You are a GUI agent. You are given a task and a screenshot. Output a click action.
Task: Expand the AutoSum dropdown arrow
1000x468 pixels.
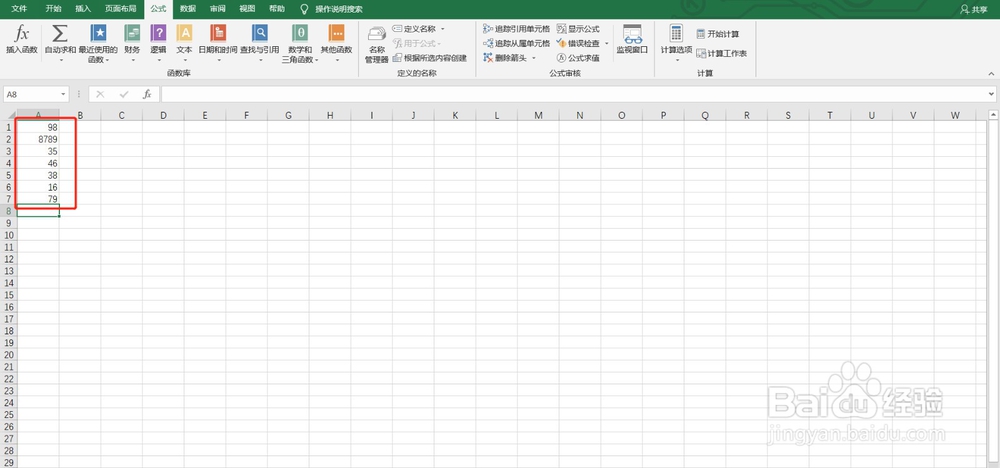click(x=61, y=61)
